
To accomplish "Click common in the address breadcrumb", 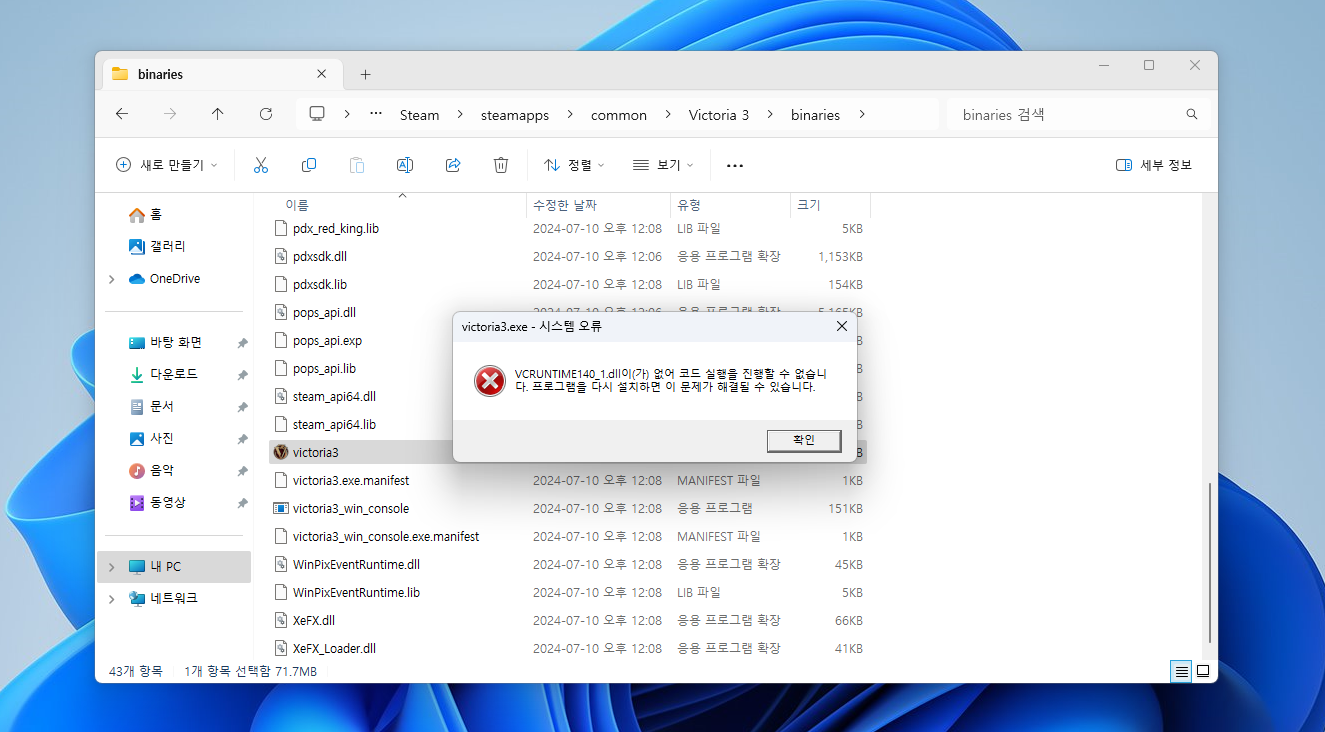I will [619, 115].
